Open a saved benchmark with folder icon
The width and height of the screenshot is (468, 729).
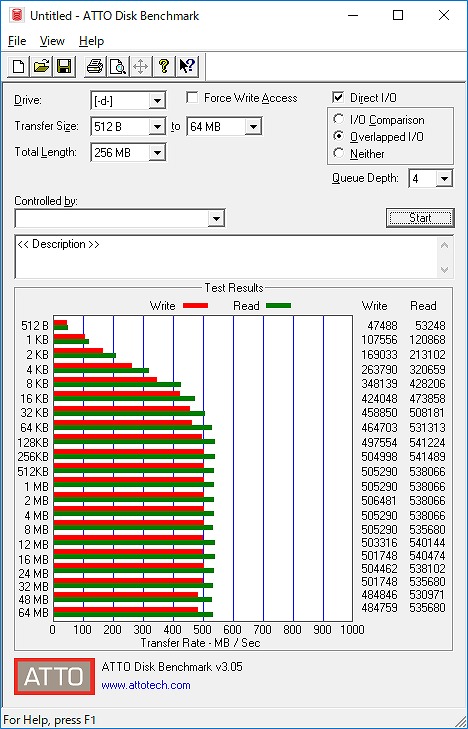coord(41,66)
